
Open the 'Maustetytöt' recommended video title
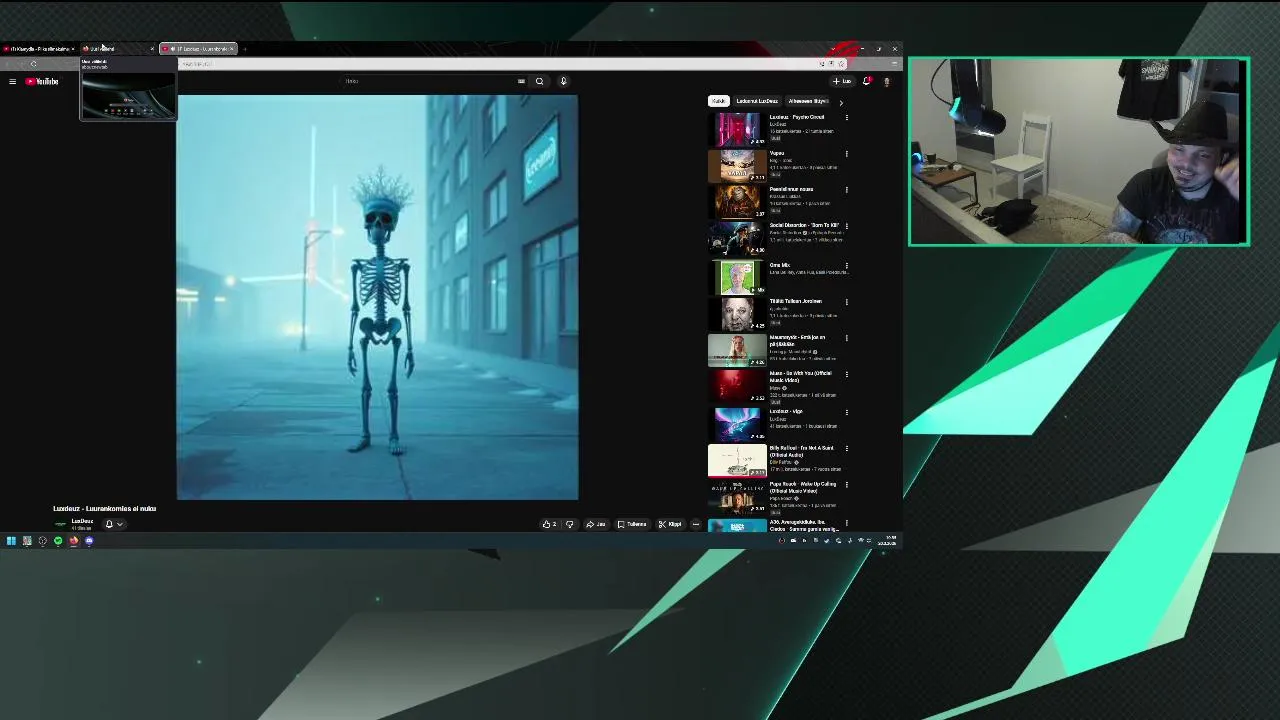797,340
